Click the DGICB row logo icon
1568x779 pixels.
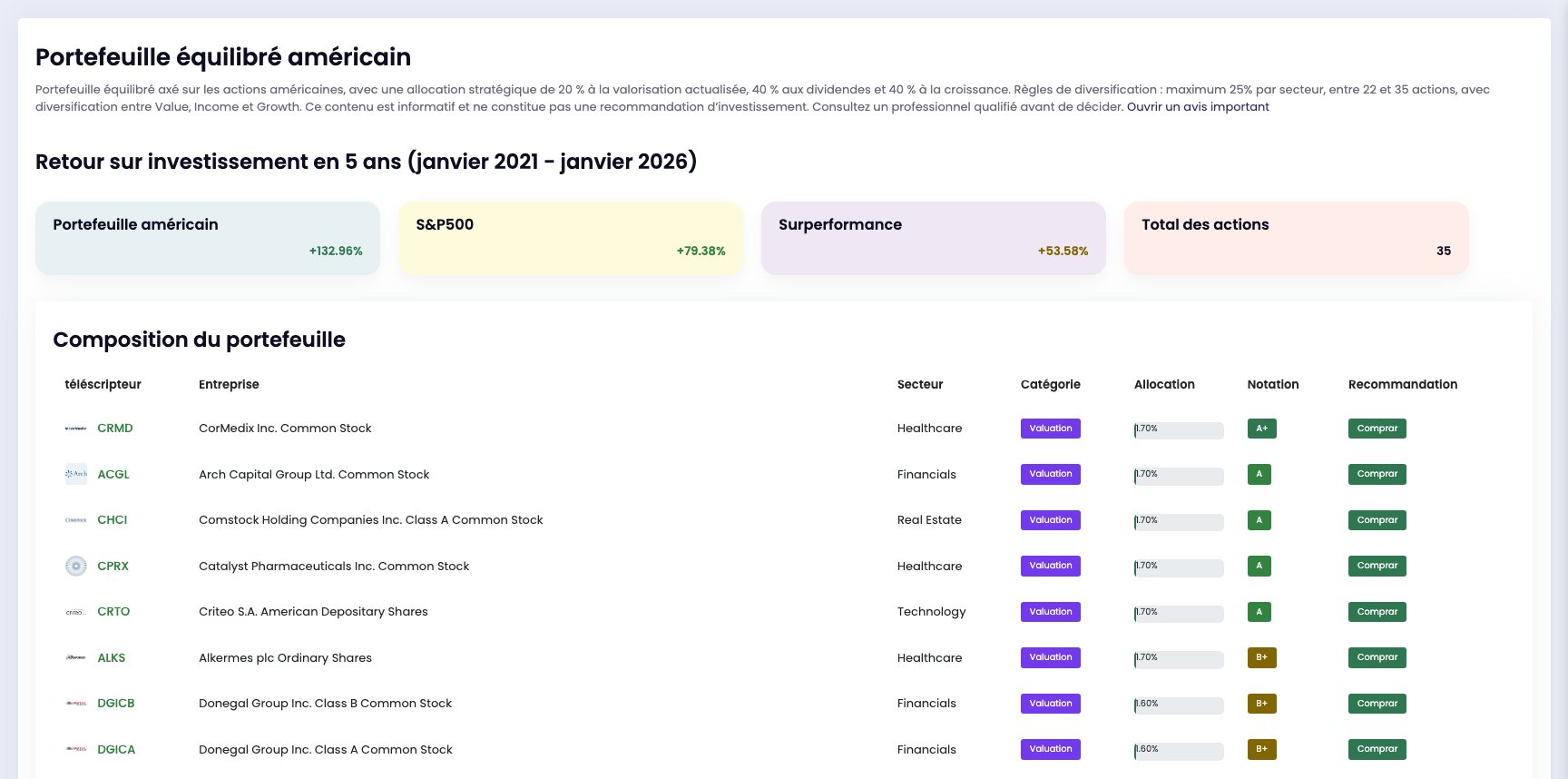coord(76,704)
